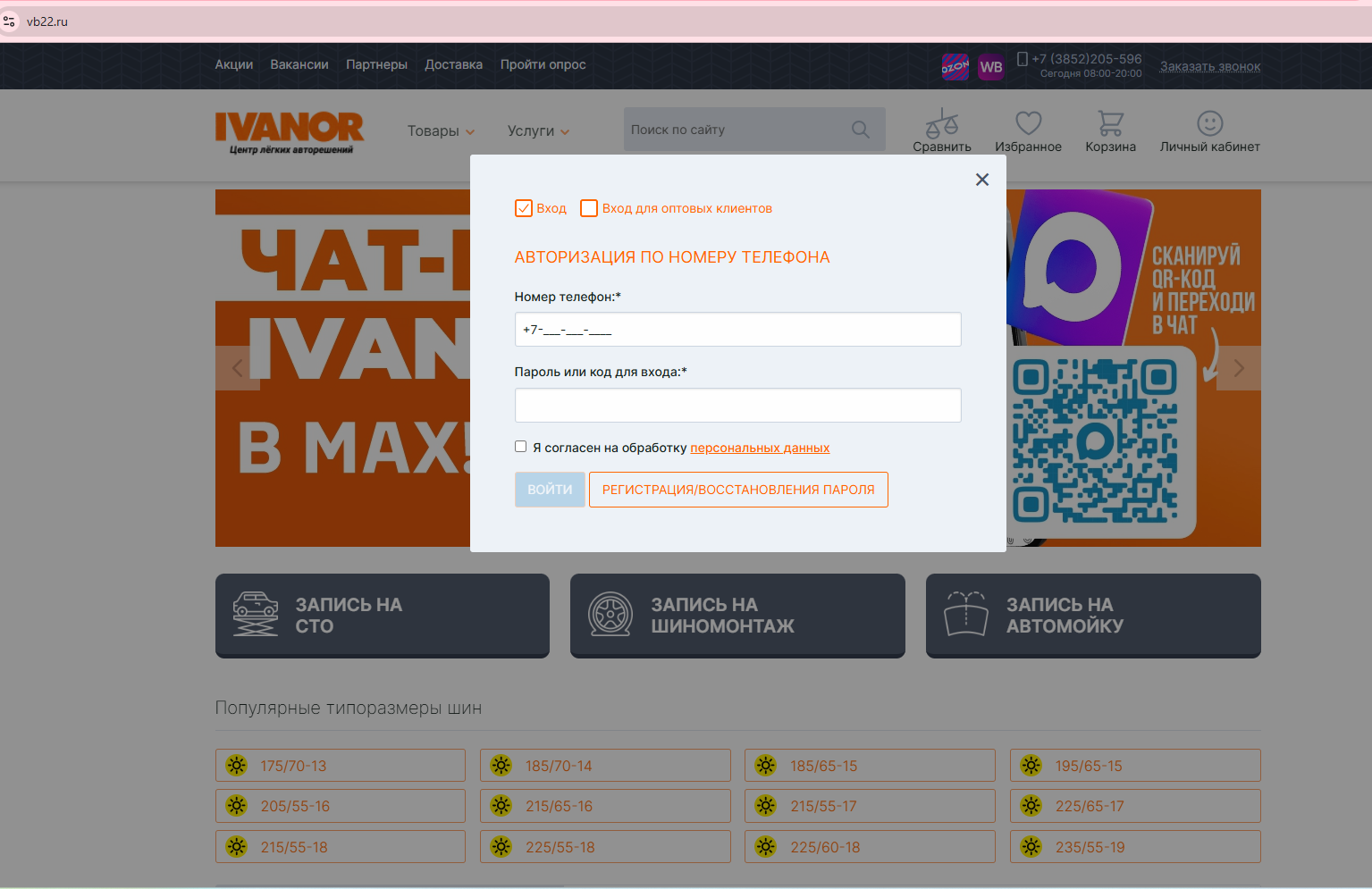Open the Wildberries WB icon
Image resolution: width=1372 pixels, height=889 pixels.
990,67
